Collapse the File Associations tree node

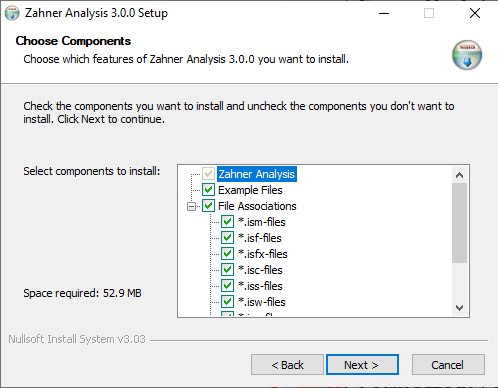(x=191, y=206)
